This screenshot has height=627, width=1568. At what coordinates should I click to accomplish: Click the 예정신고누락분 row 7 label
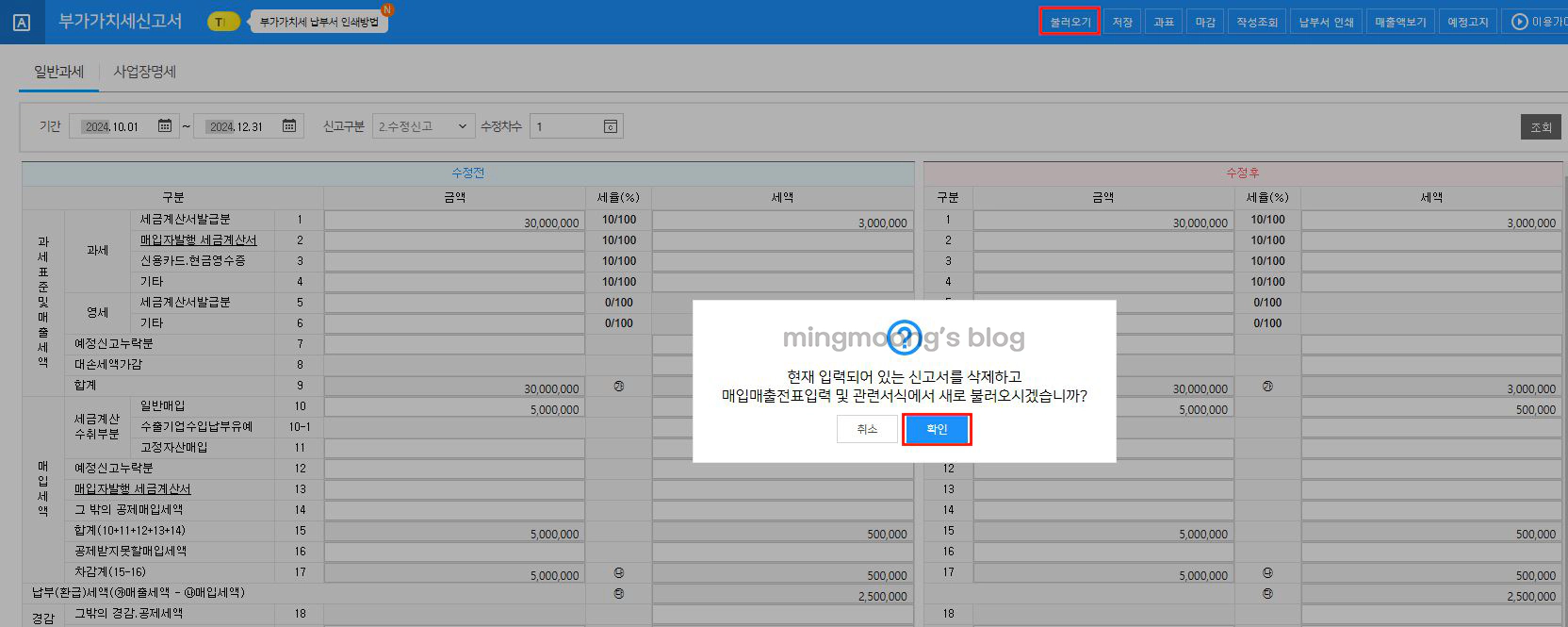114,344
